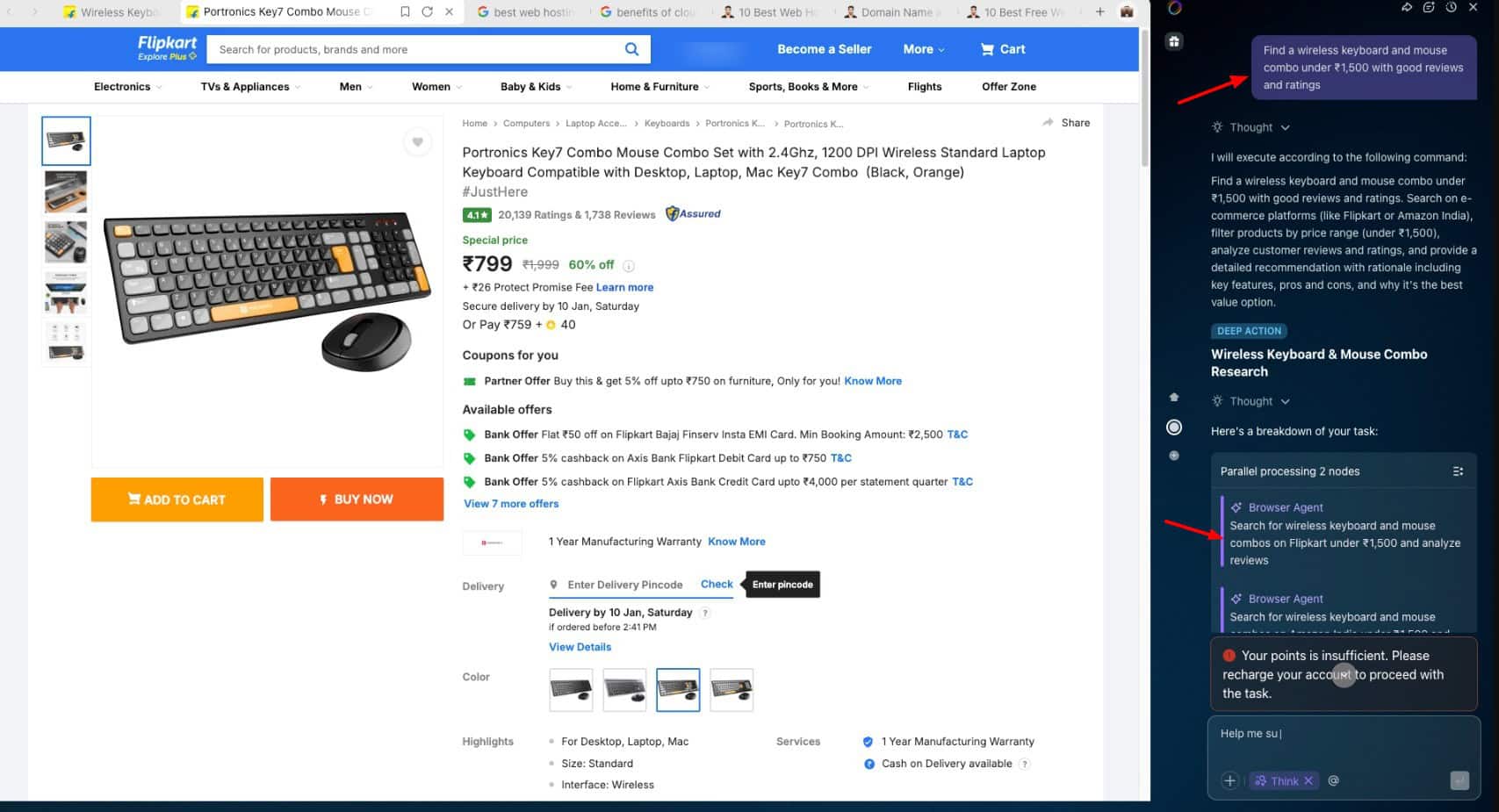Screen dimensions: 1499x812
Task: Expand the More dropdown in Flipkart header
Action: click(x=924, y=49)
